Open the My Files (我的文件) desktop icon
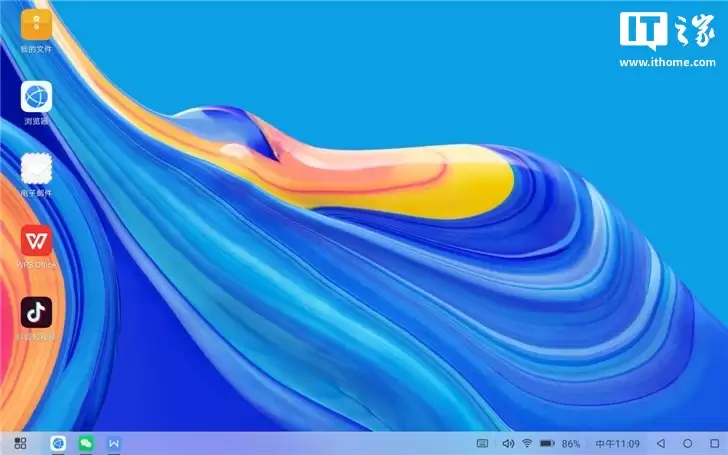Viewport: 728px width, 455px height. point(36,24)
